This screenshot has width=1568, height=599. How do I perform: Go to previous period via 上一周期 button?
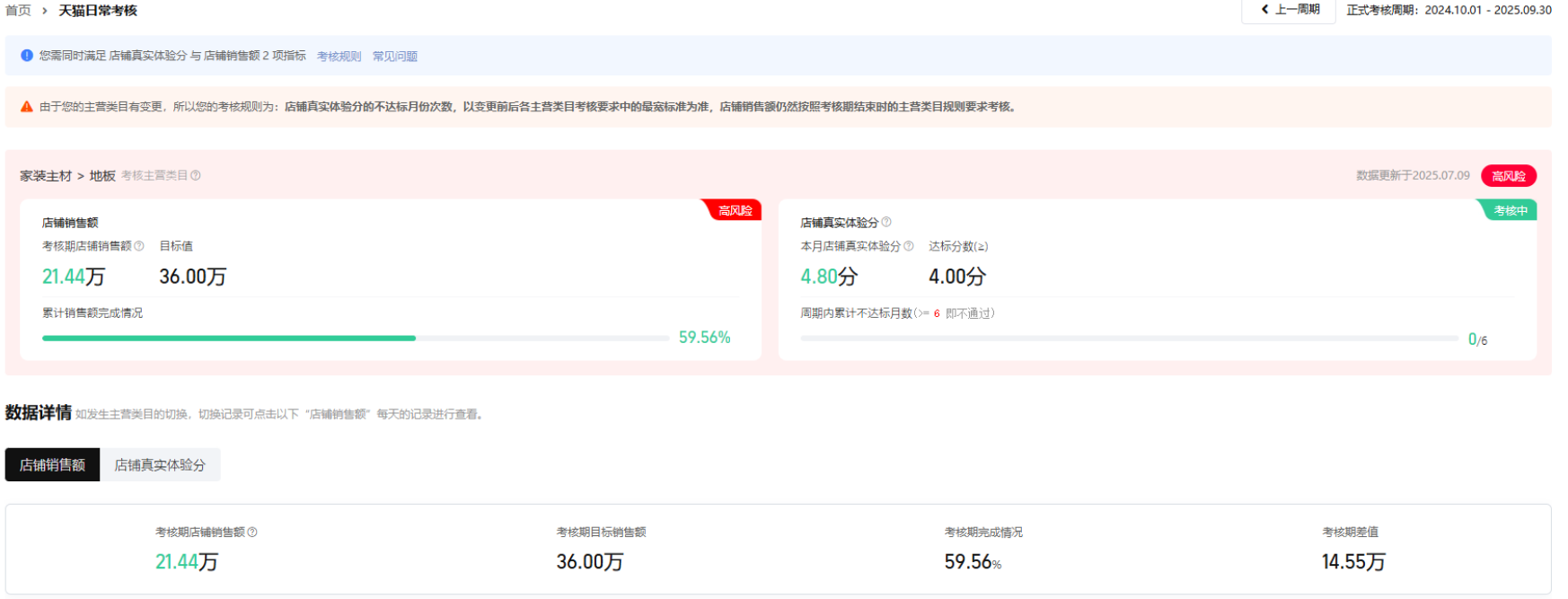(x=1290, y=10)
